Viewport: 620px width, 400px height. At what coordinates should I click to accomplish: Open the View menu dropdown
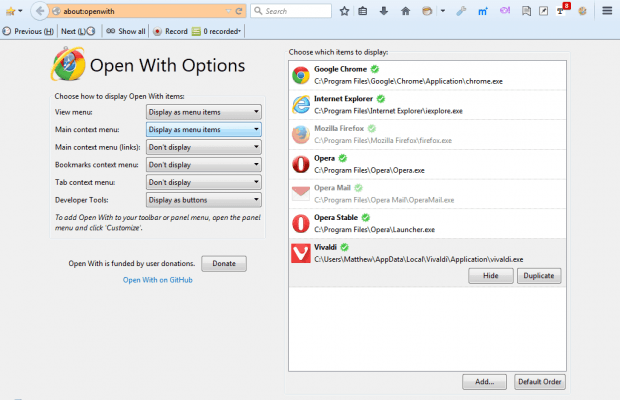click(204, 112)
